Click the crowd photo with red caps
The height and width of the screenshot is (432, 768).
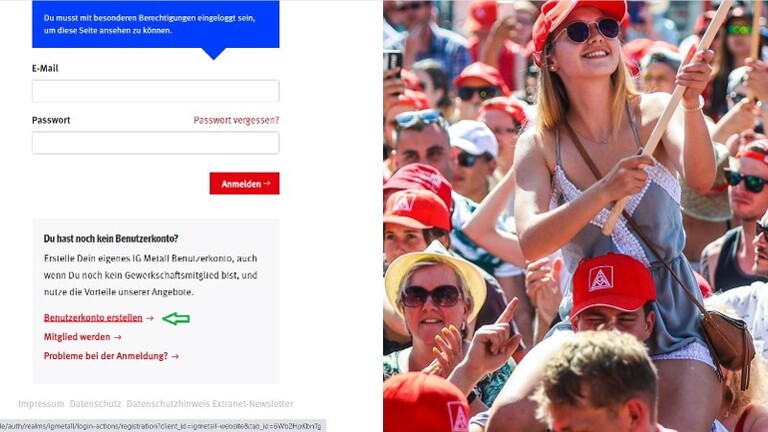576,216
